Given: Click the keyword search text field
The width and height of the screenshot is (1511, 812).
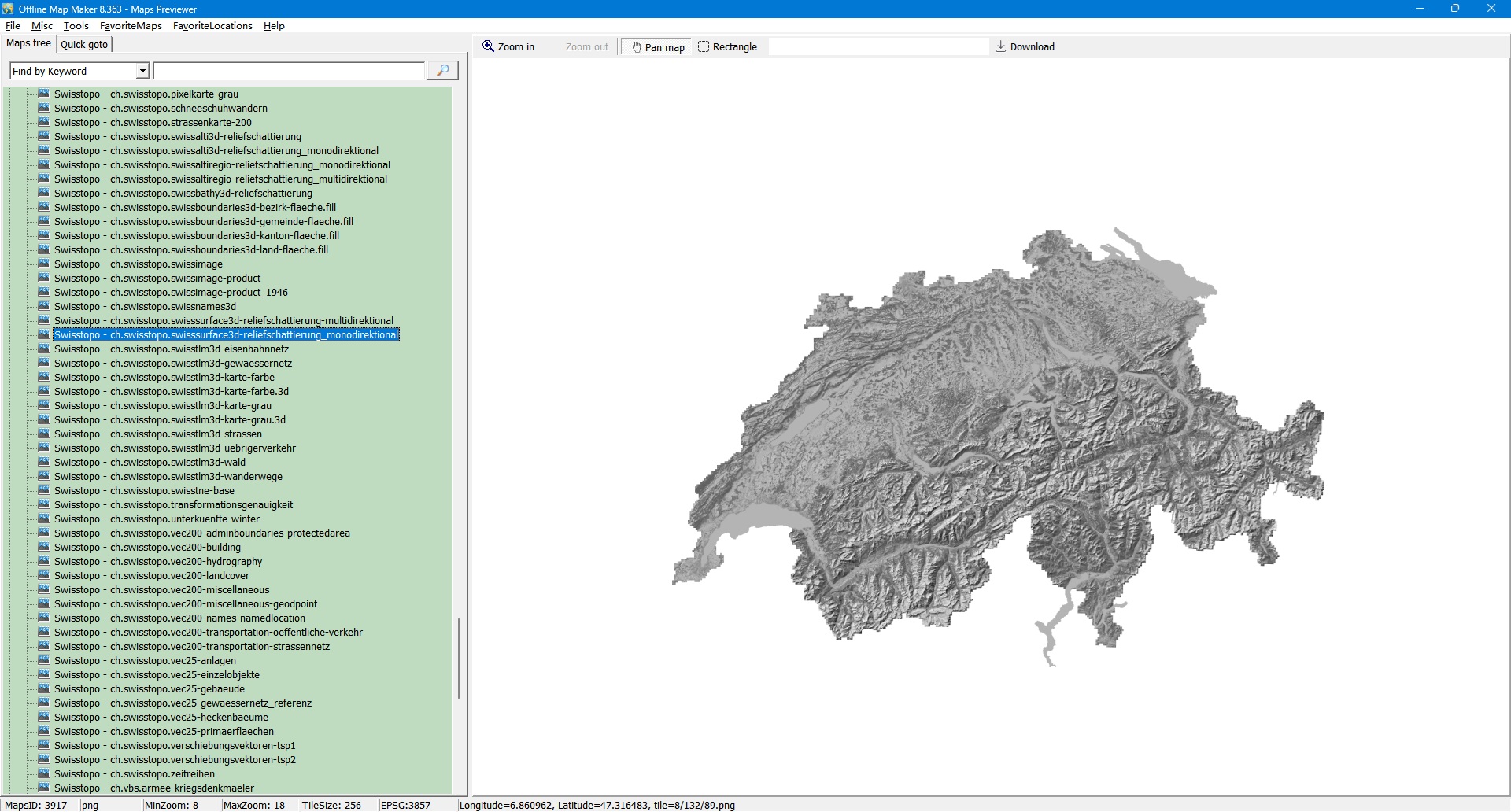Looking at the screenshot, I should [289, 71].
